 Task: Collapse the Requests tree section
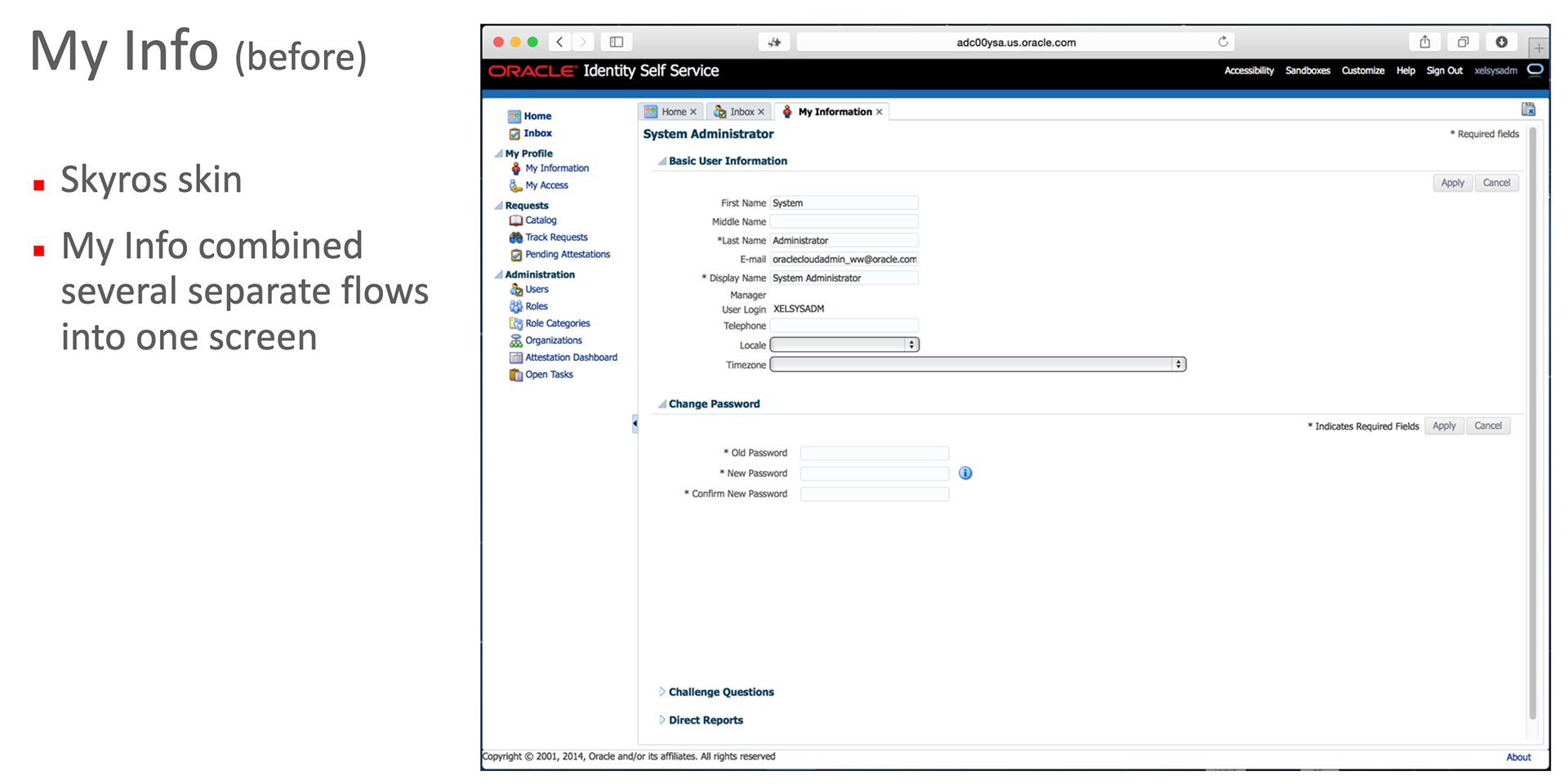498,206
